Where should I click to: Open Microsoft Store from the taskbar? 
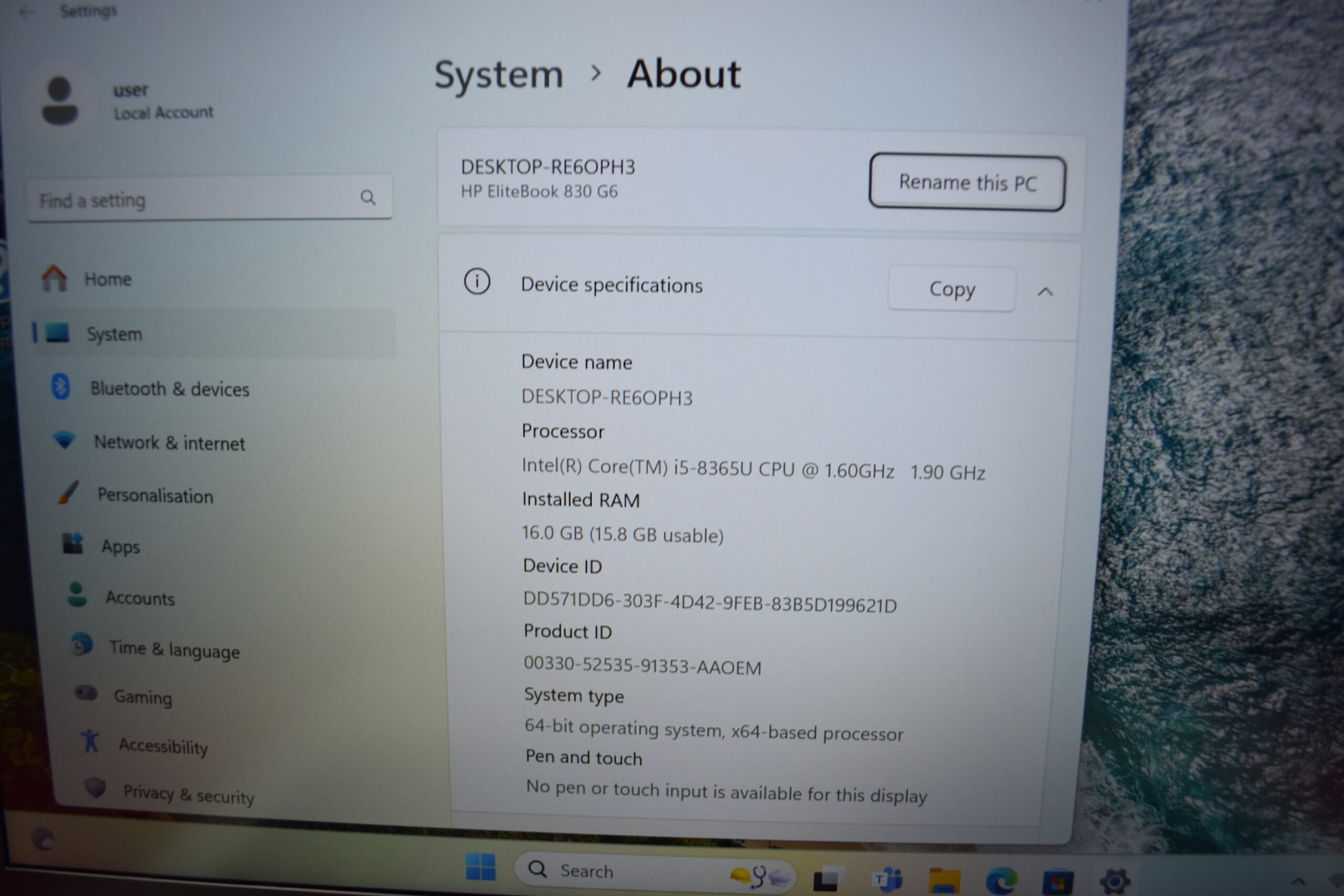pos(1058,882)
